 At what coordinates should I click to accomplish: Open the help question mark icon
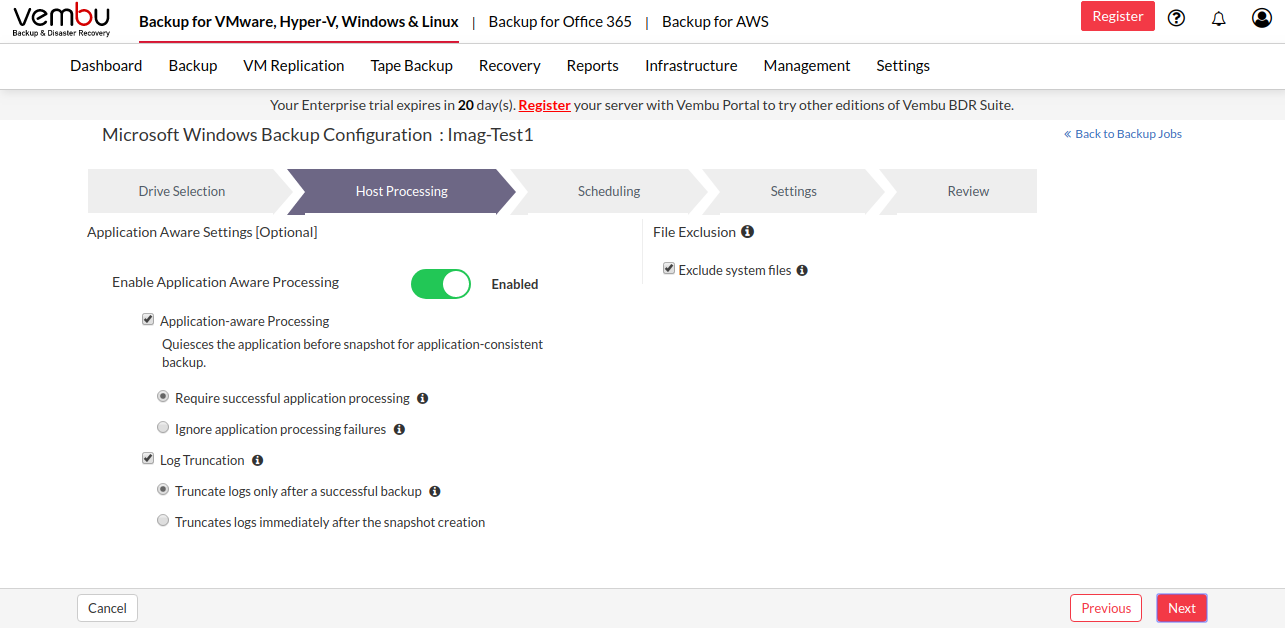[1176, 17]
